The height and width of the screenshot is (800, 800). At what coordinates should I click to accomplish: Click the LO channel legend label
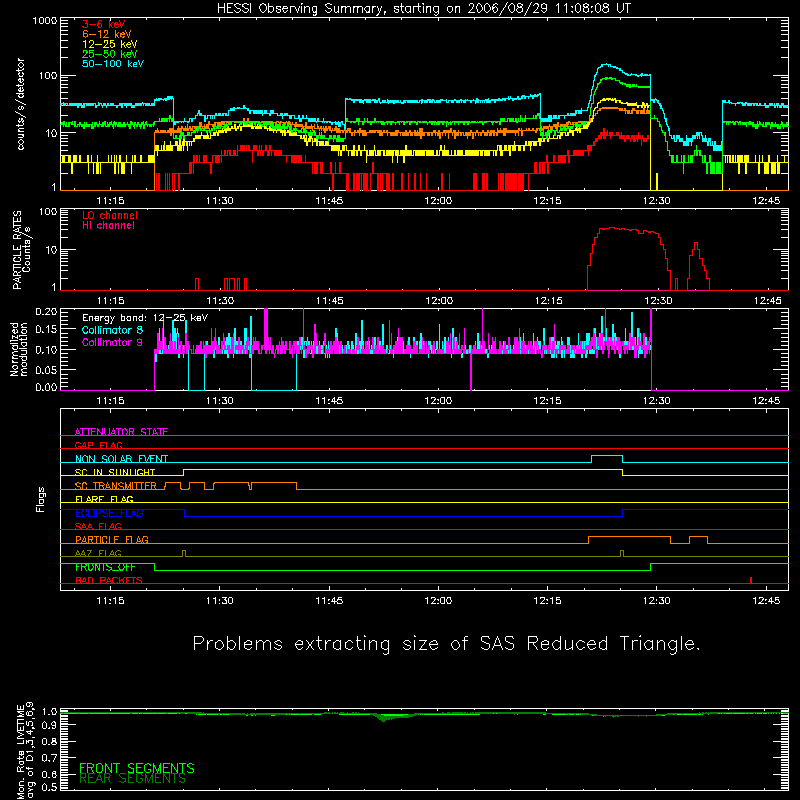coord(109,215)
